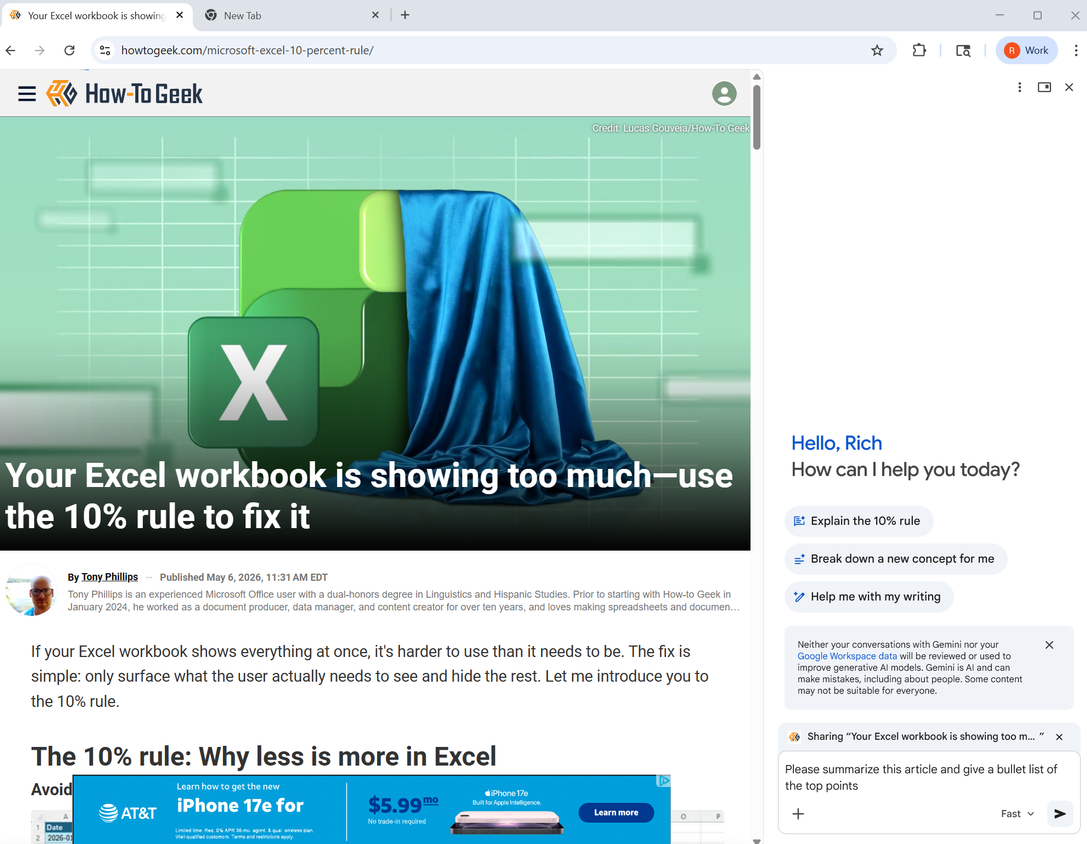
Task: Pop out the Gemini side panel
Action: pos(1044,87)
